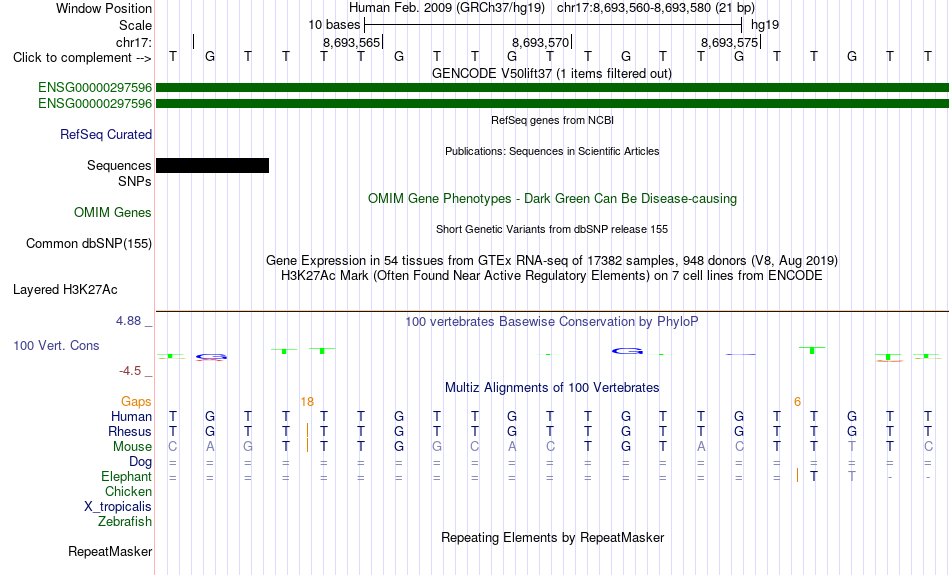Click the 8,693,570 coordinate marker
The image size is (950, 575).
[x=540, y=42]
